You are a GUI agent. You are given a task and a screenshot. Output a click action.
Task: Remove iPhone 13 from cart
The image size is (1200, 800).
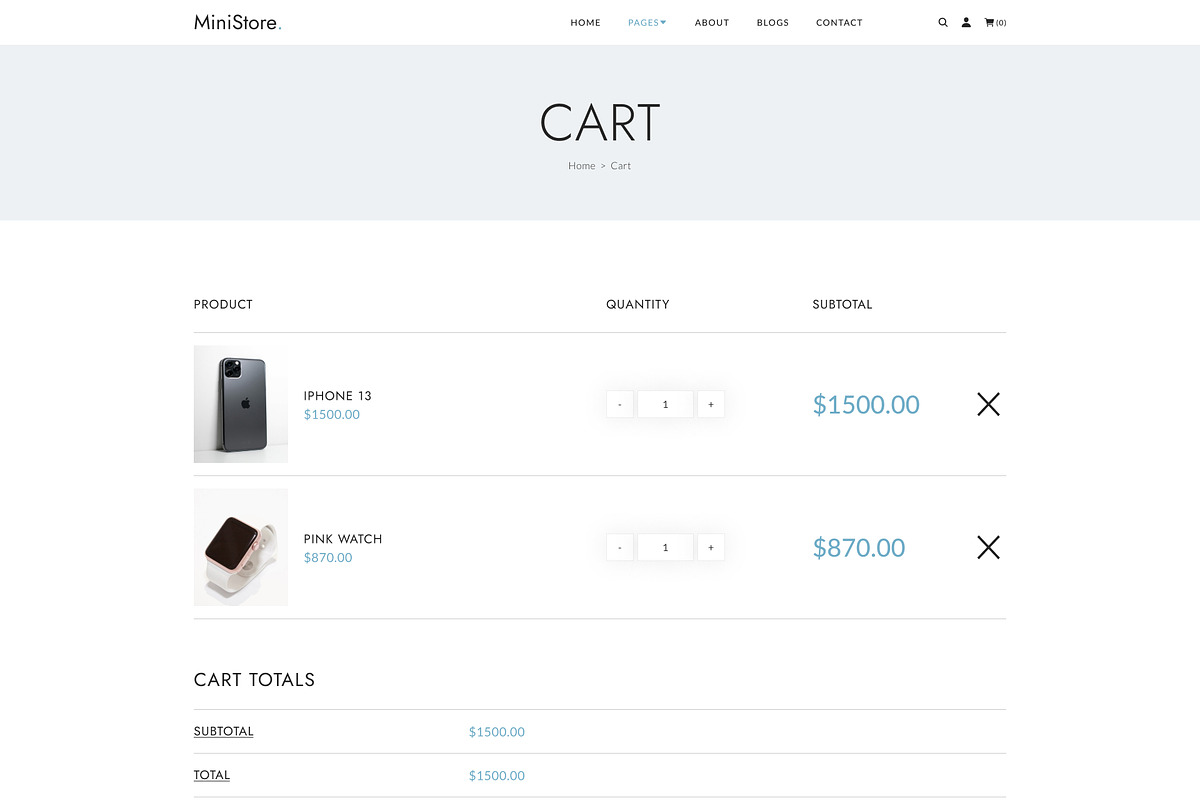click(x=988, y=404)
